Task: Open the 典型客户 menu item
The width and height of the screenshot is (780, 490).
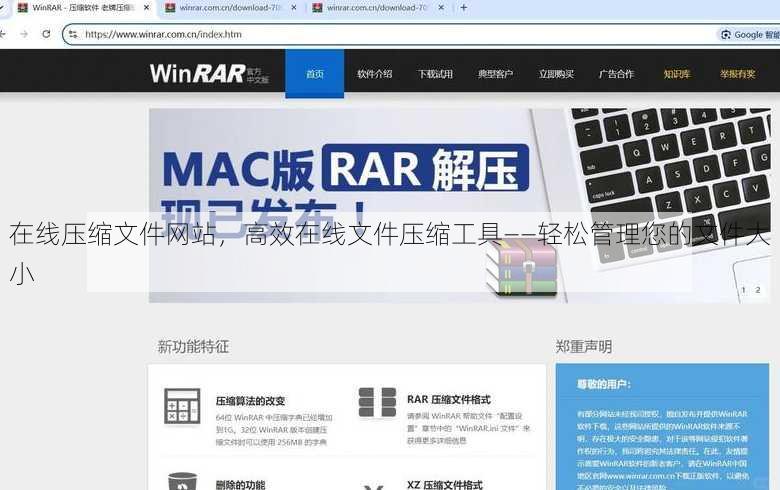Action: (495, 74)
